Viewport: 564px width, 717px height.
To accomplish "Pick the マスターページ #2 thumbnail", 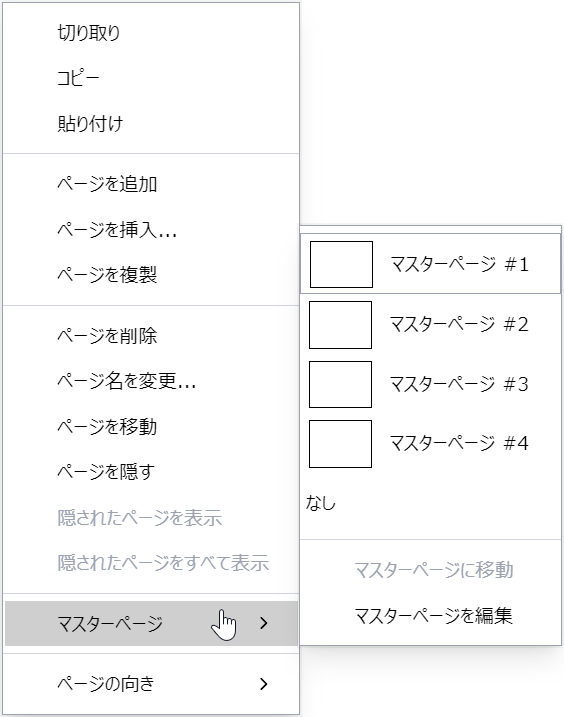I will tap(340, 325).
